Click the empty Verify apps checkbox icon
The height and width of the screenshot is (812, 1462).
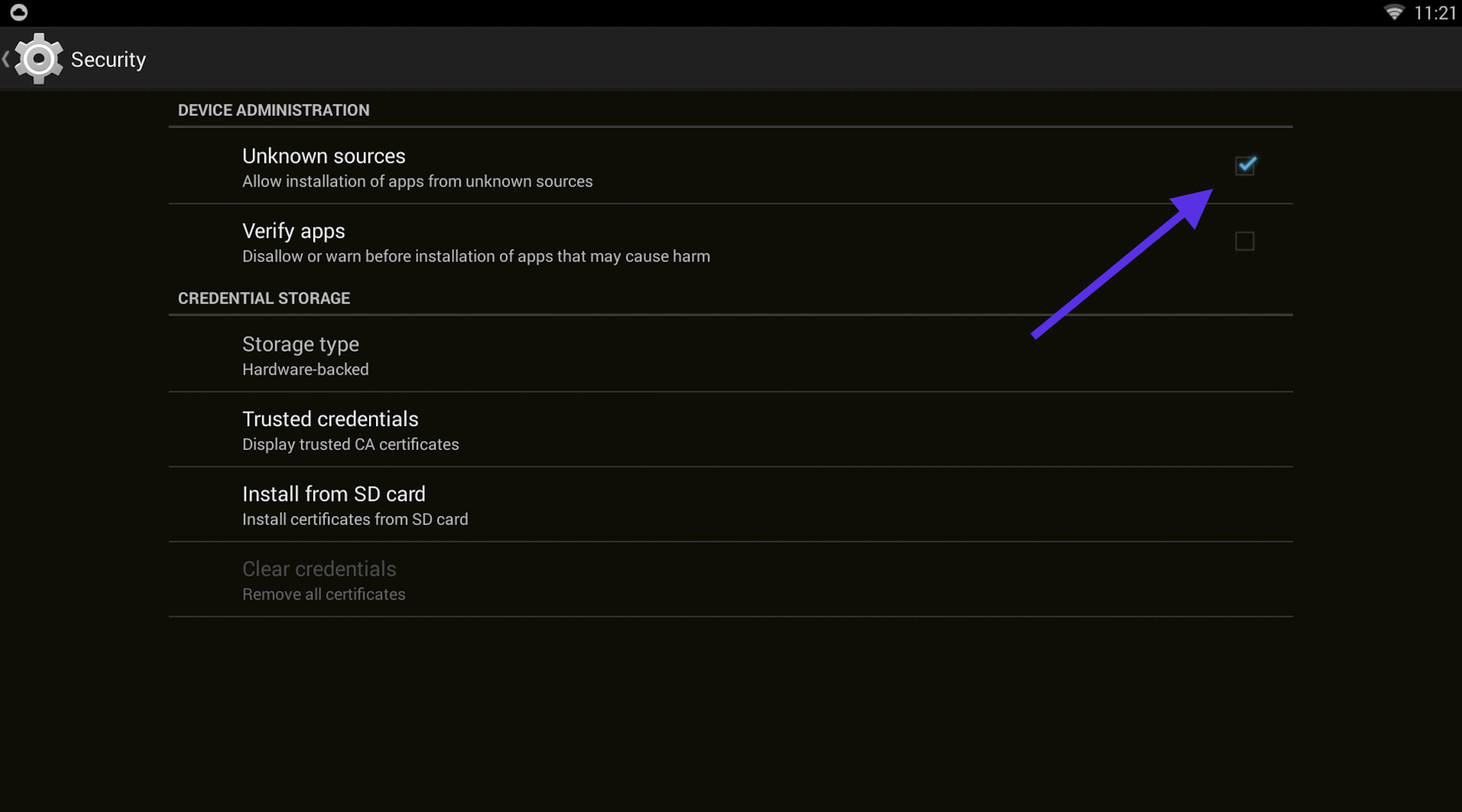(x=1245, y=241)
